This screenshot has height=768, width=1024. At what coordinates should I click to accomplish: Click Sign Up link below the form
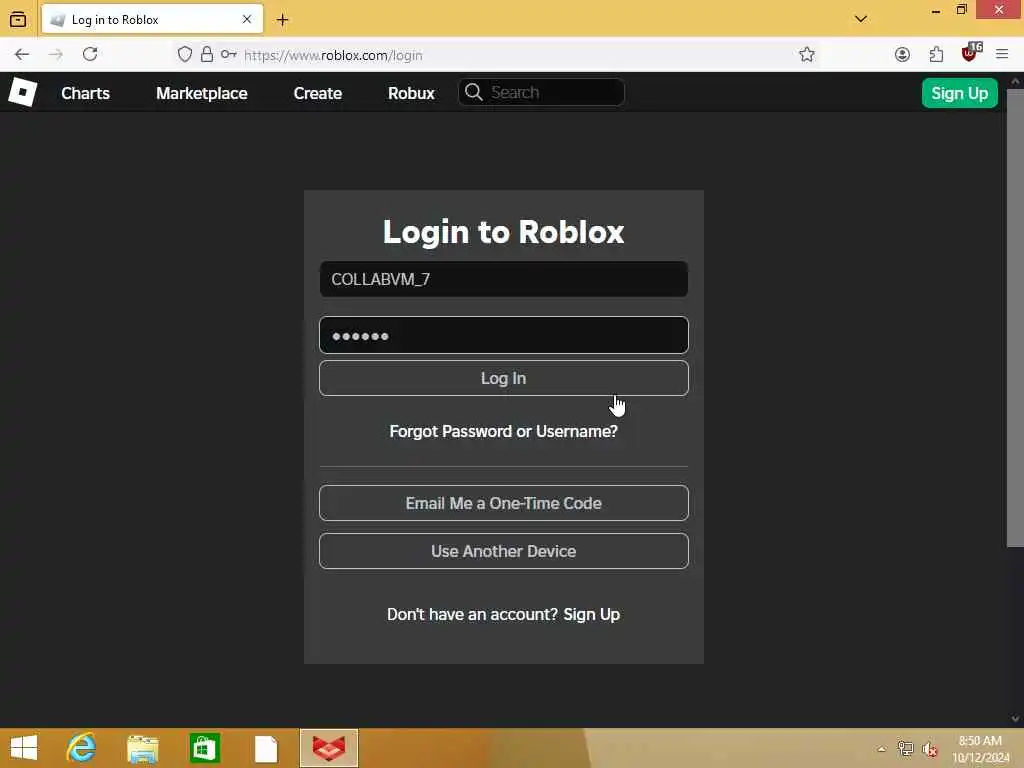coord(592,615)
